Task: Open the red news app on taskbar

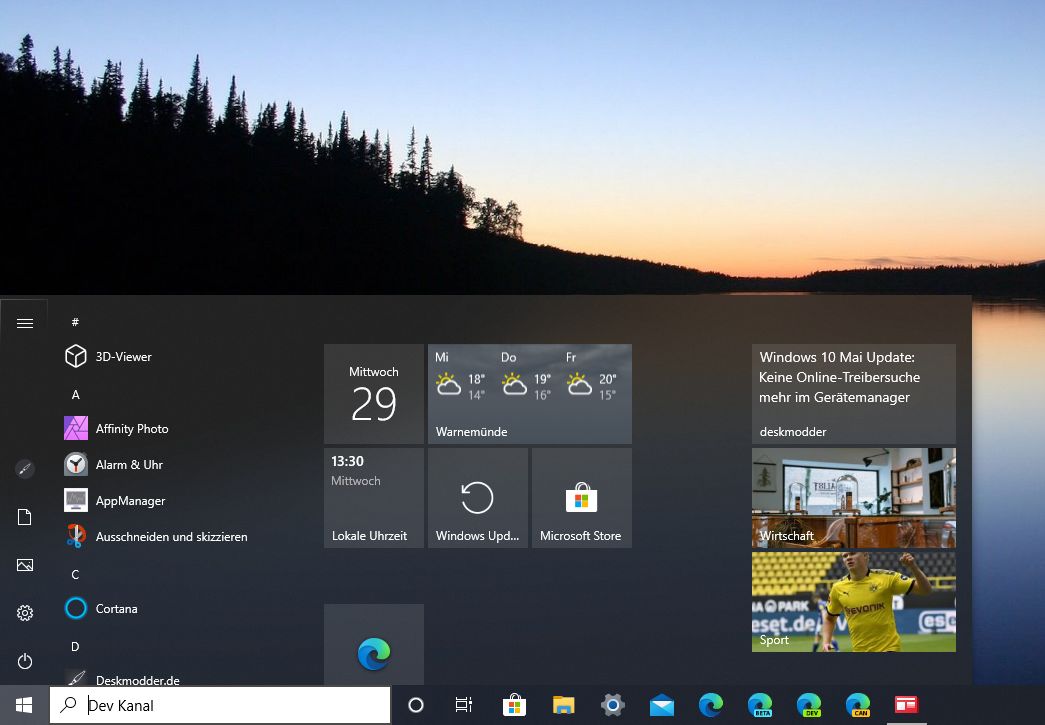Action: tap(906, 705)
